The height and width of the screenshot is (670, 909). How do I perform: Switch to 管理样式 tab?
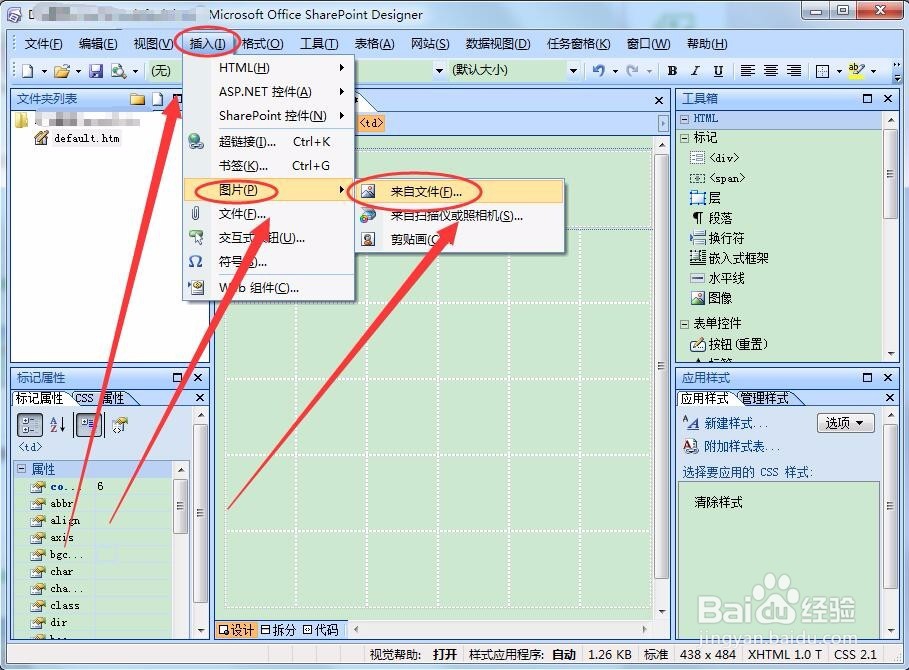point(764,398)
